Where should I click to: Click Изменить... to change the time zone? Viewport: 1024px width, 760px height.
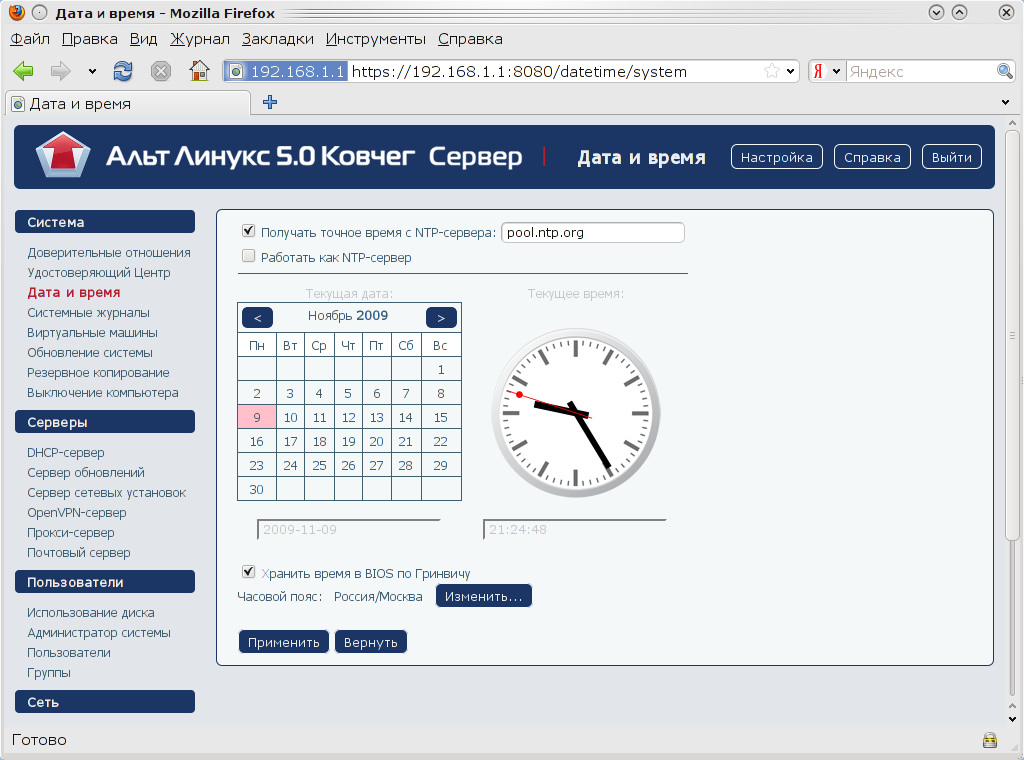(x=484, y=596)
